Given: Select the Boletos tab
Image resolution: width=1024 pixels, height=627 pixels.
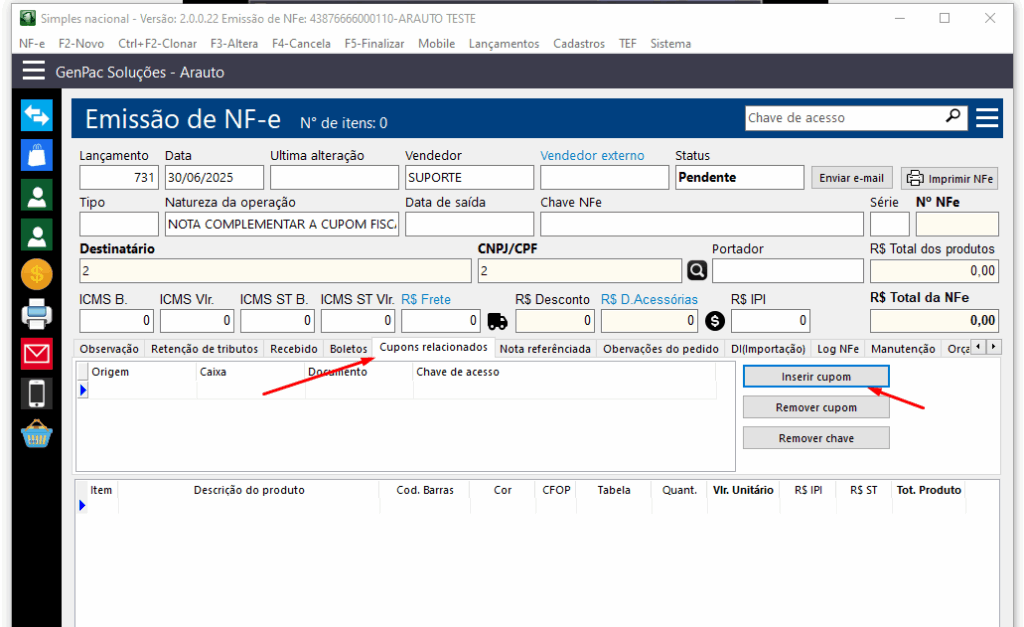Looking at the screenshot, I should 348,349.
